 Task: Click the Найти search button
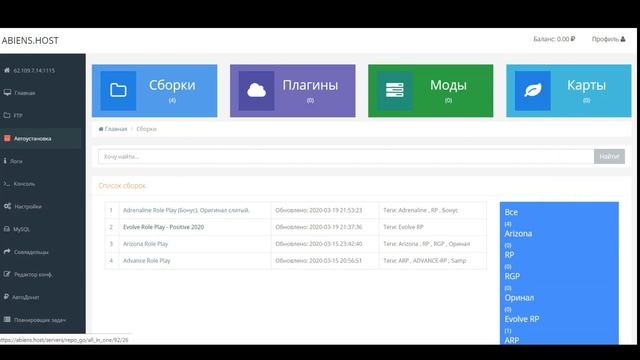[x=609, y=156]
